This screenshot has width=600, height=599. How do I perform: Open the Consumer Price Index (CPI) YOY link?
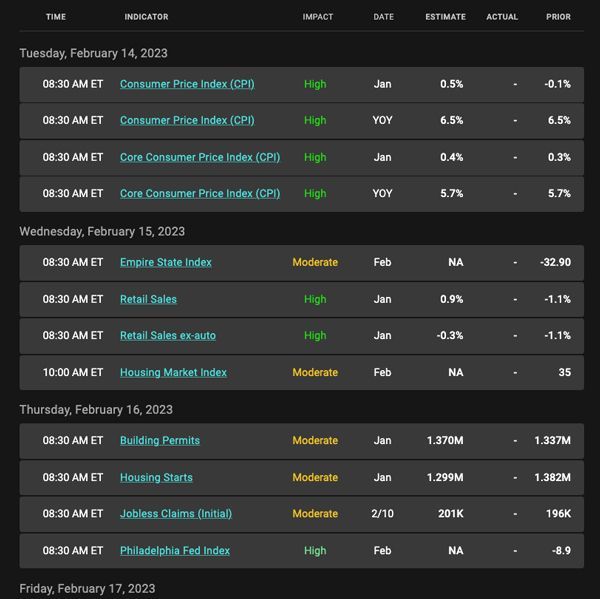[187, 121]
